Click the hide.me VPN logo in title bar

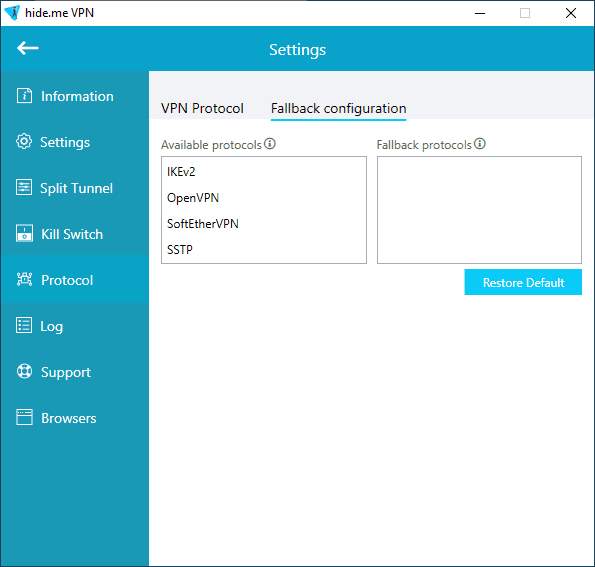point(12,13)
